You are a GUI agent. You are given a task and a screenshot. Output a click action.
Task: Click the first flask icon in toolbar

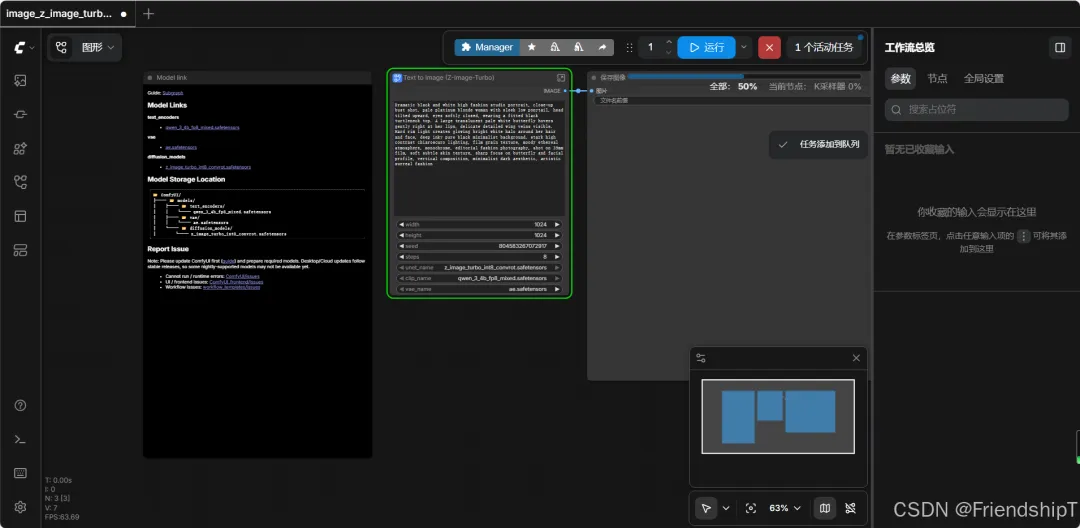click(x=555, y=47)
